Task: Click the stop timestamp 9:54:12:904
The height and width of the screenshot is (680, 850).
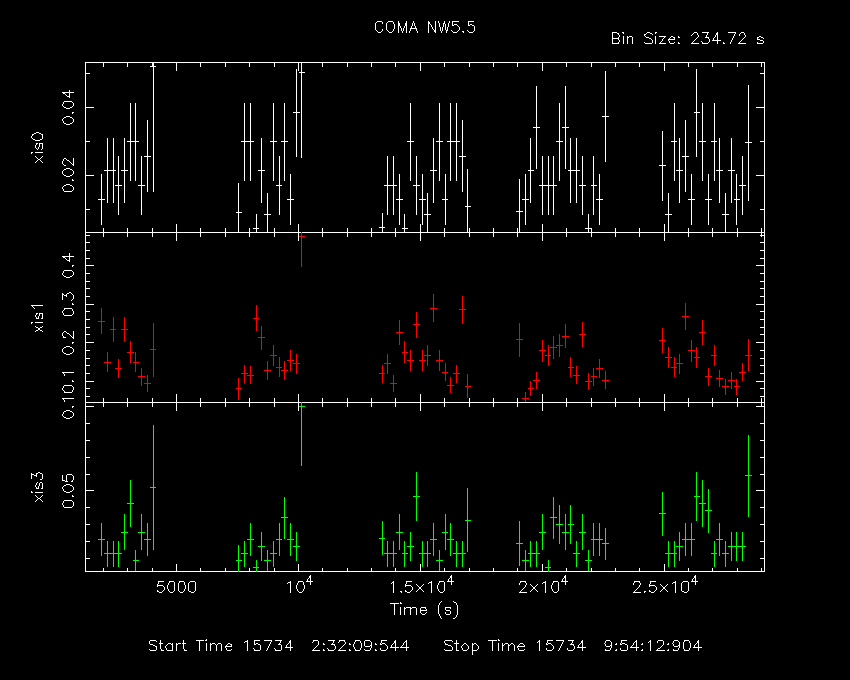Action: [x=653, y=646]
